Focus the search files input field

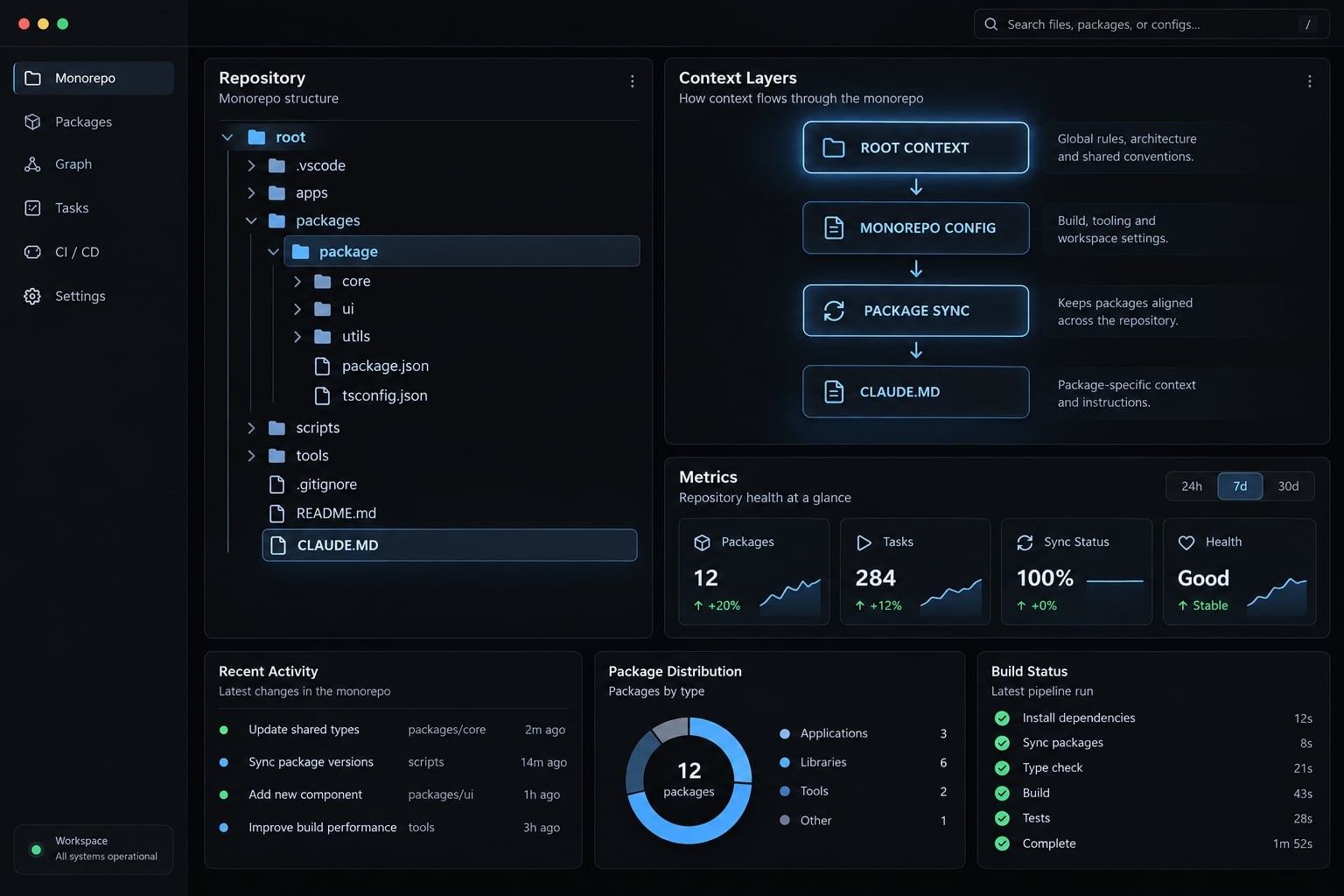point(1151,24)
